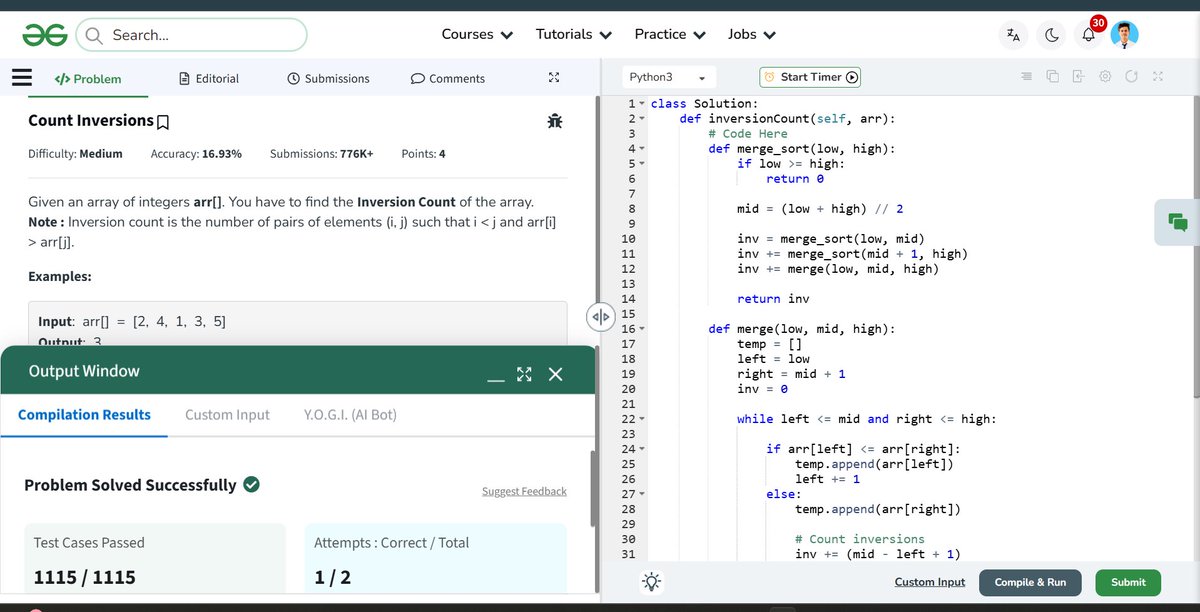Screen dimensions: 1200x612
Task: Open the Jobs dropdown
Action: pos(752,34)
